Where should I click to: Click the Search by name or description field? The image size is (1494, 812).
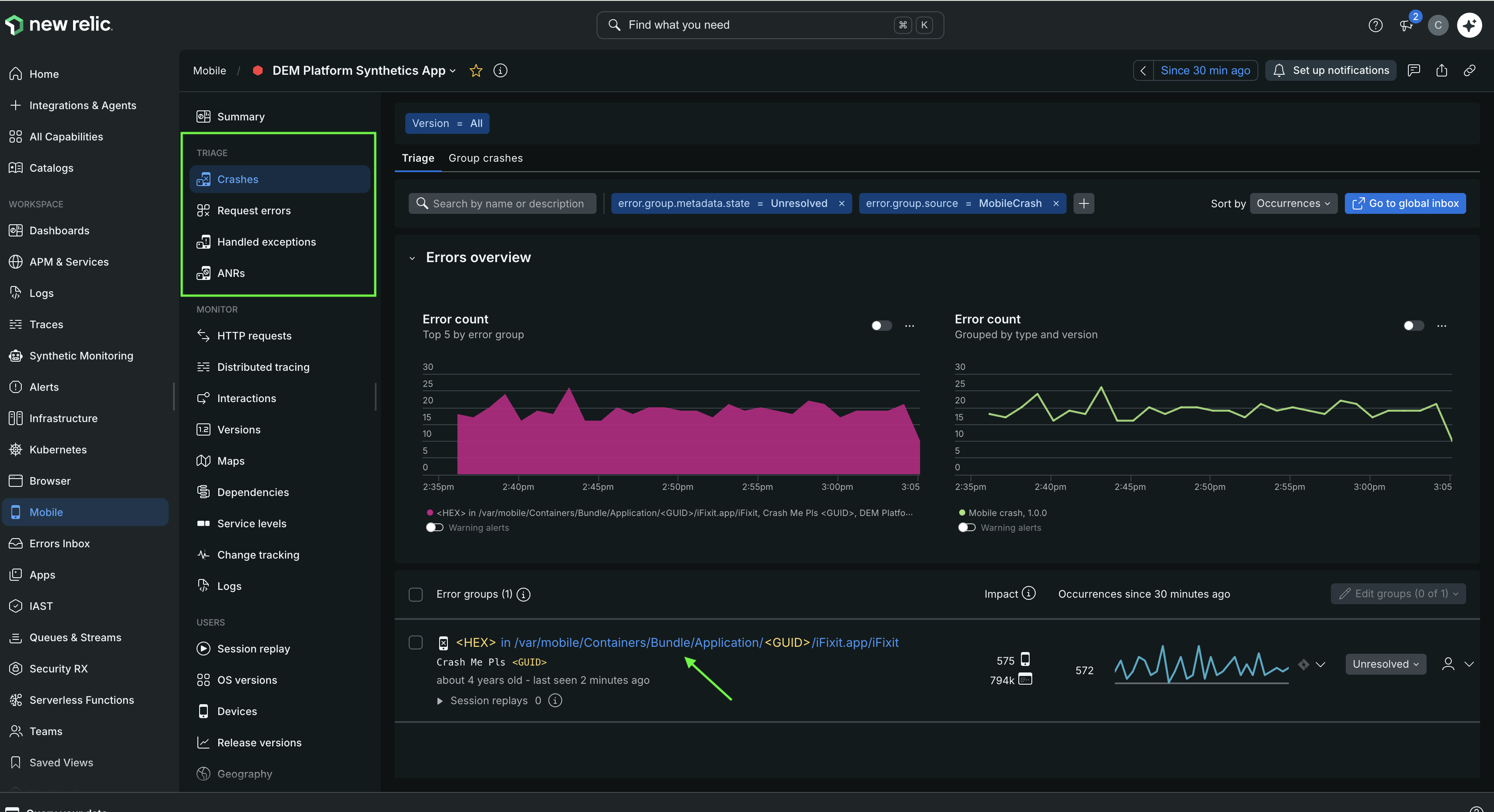point(502,203)
